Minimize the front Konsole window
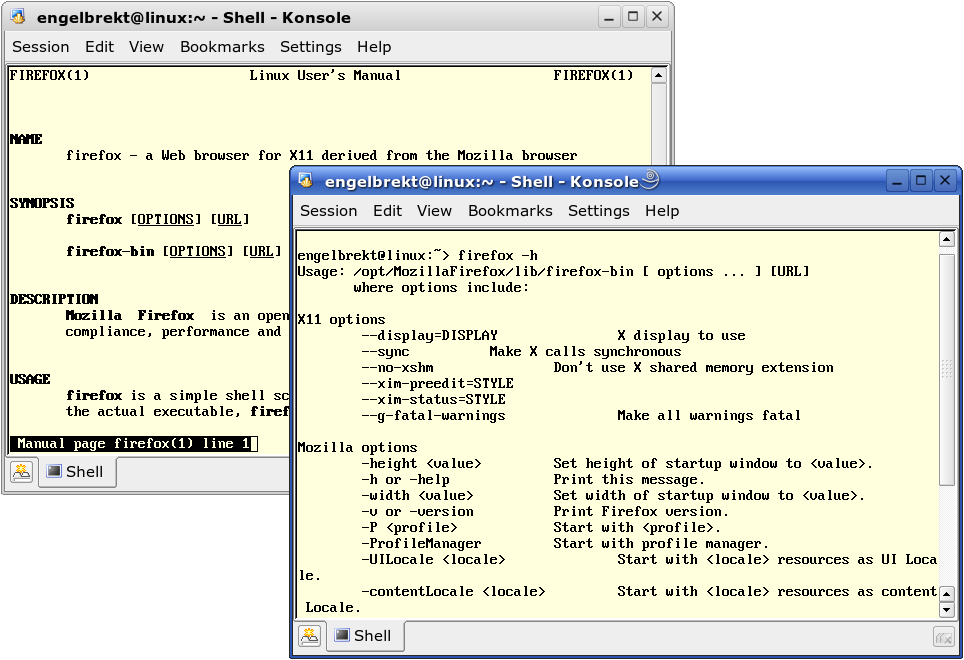 pos(897,181)
